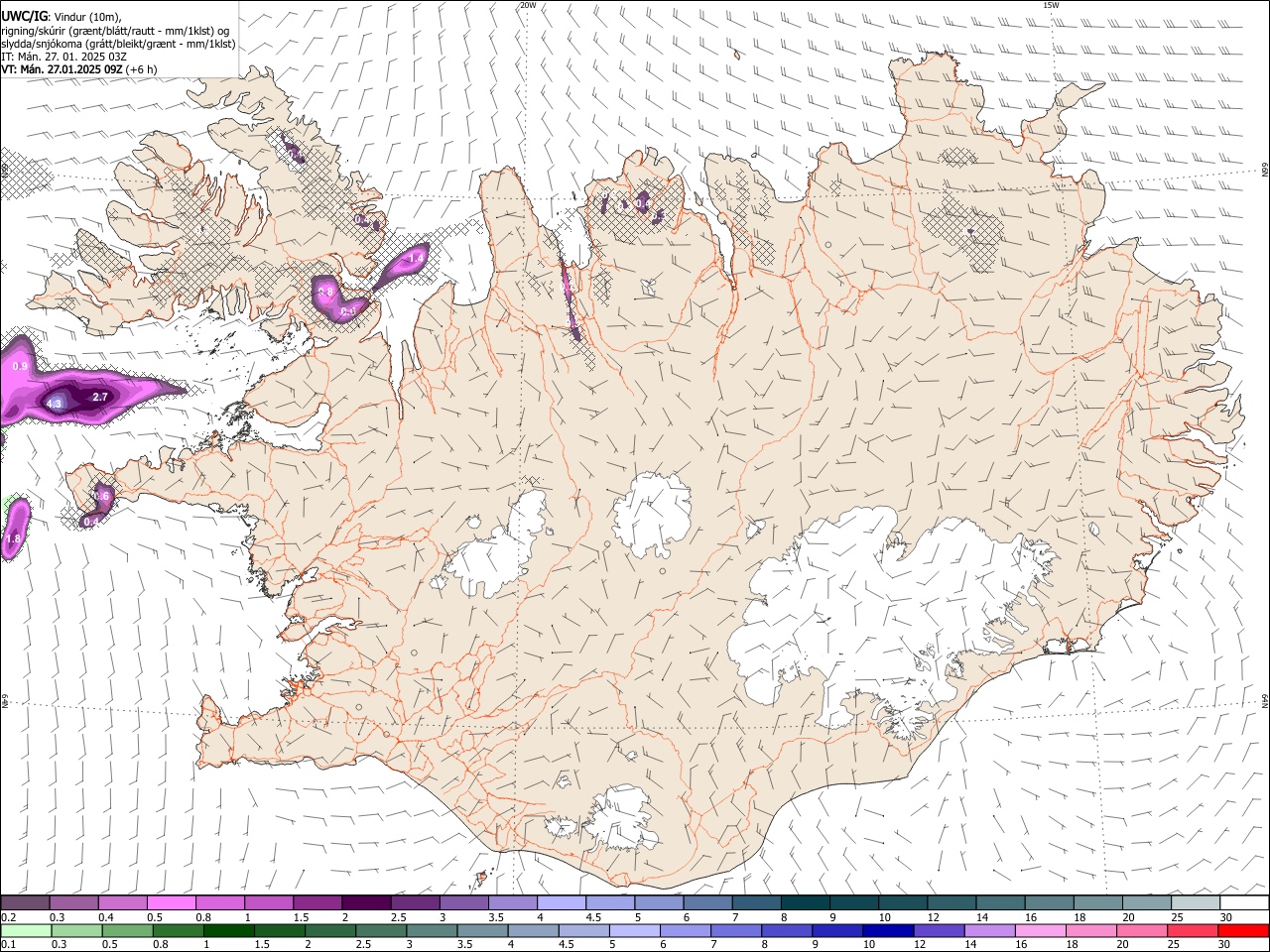Viewport: 1270px width, 952px height.
Task: Click the 'VT: Mán. 27.01.2025 09Z (+6 h)' line
Action: click(79, 70)
